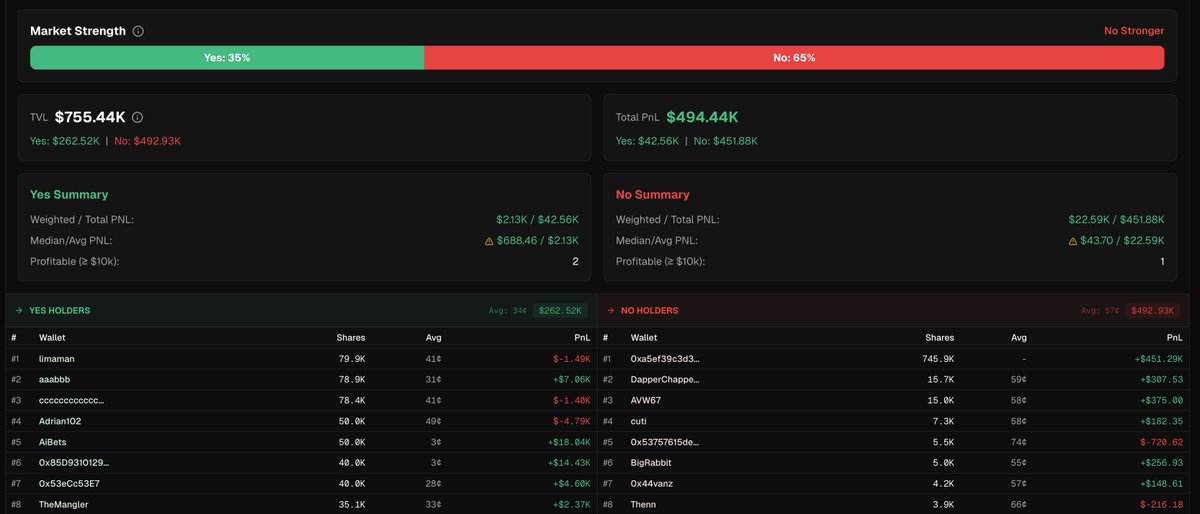Click the $22.59K / $451.88K weighted PNL value

[1116, 219]
